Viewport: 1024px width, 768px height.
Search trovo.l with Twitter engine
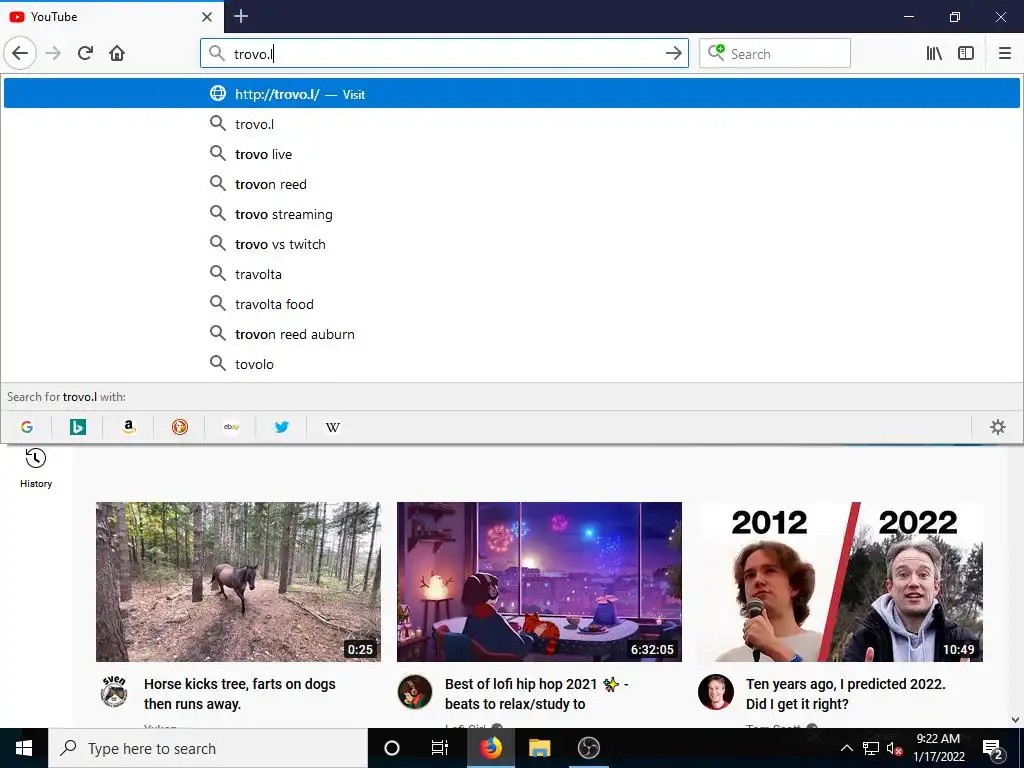tap(282, 427)
